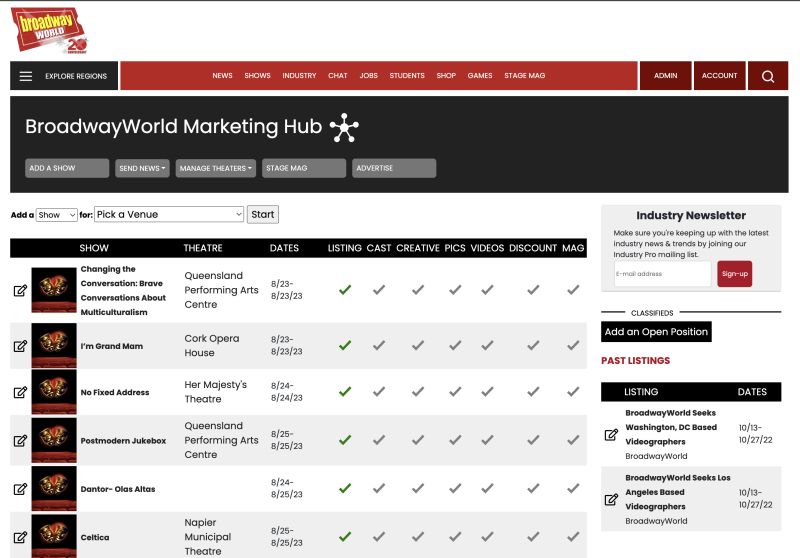This screenshot has height=558, width=800.
Task: Go to the Shows menu item
Action: pyautogui.click(x=257, y=76)
